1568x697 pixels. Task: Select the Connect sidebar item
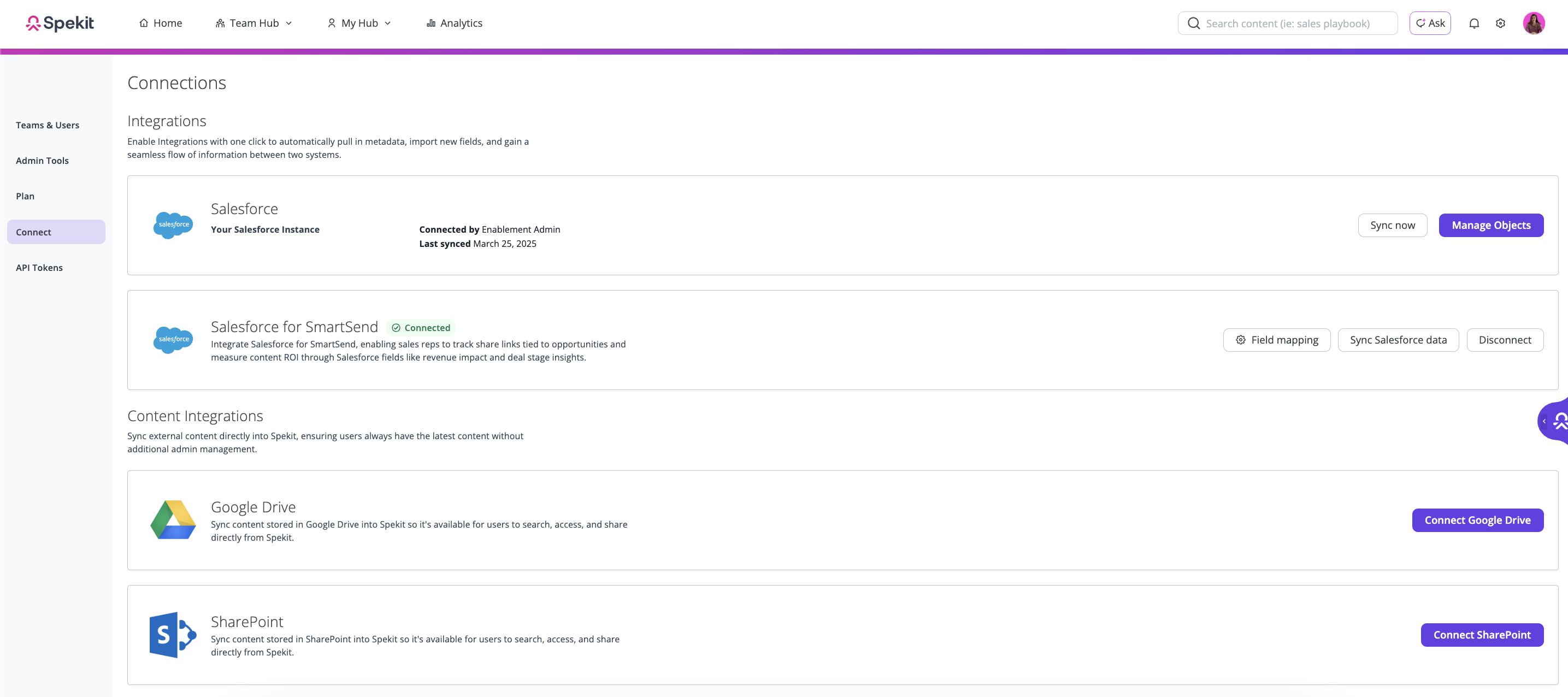56,232
